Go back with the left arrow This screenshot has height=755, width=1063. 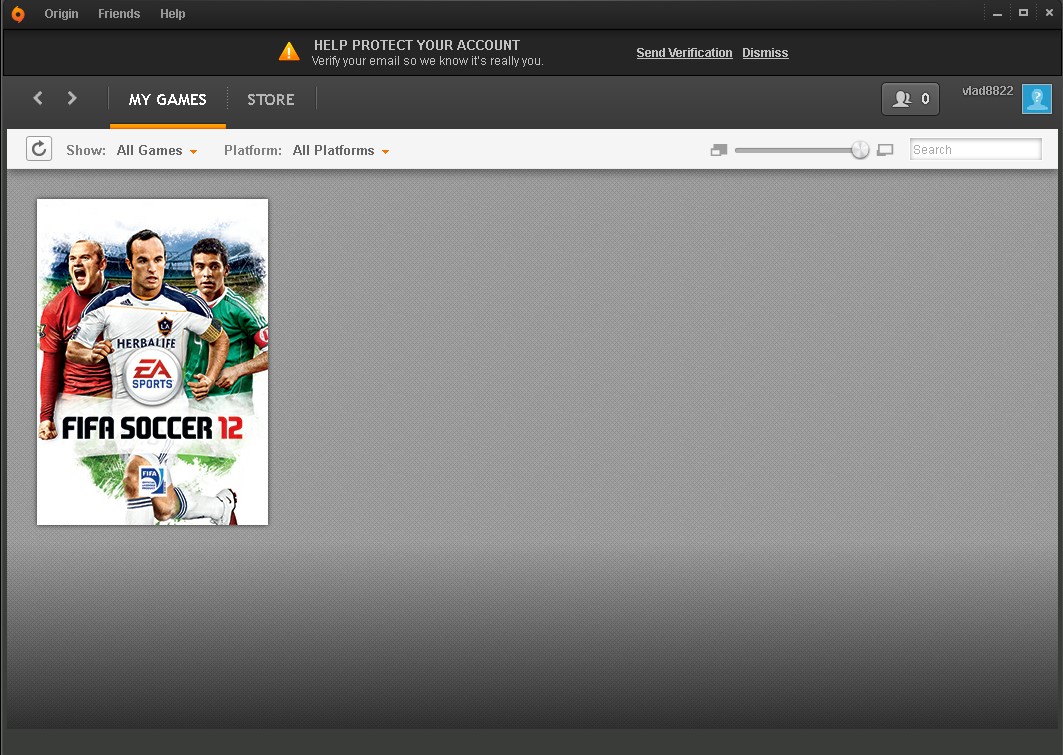point(38,98)
